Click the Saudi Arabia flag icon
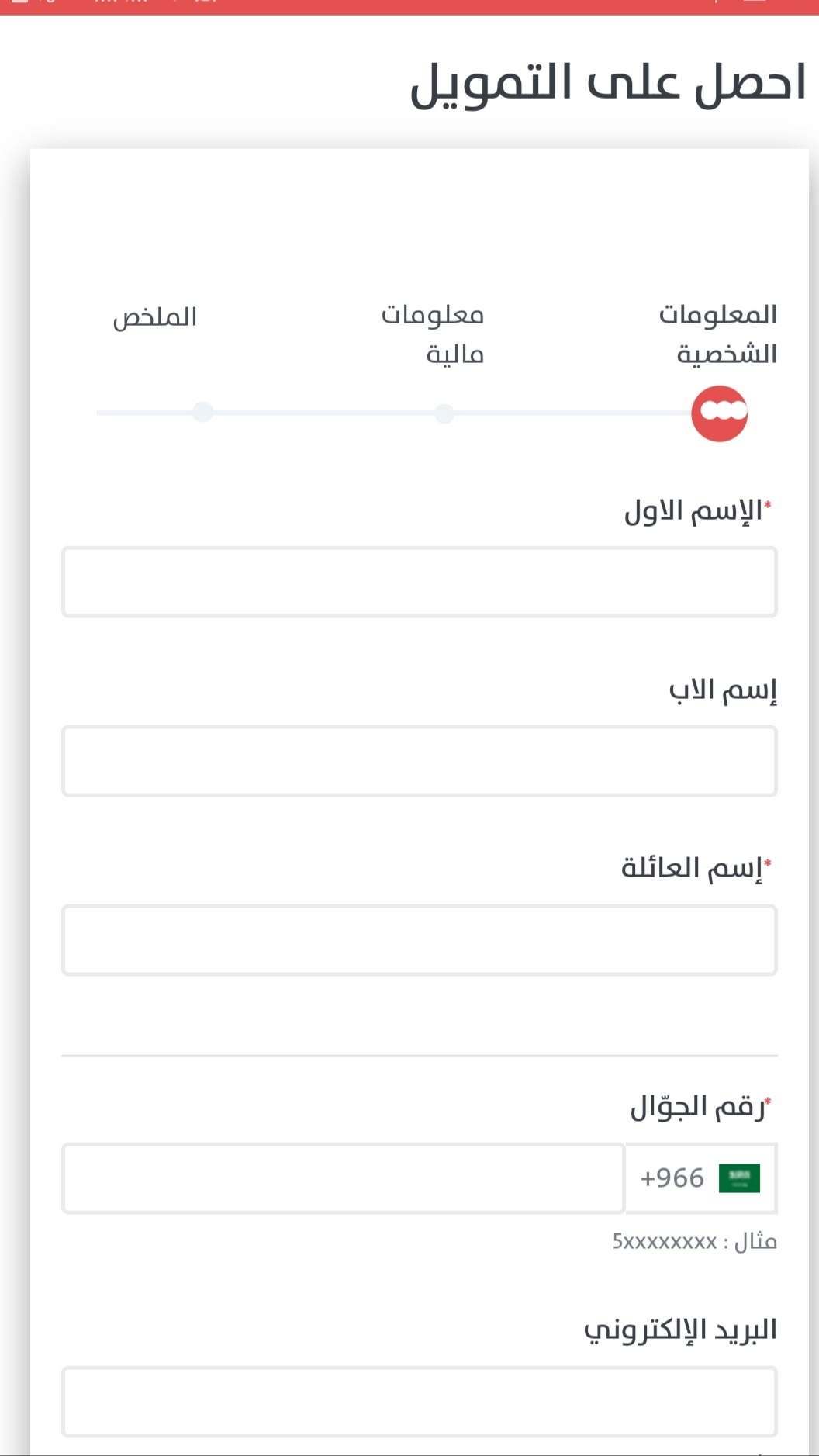 (739, 1178)
